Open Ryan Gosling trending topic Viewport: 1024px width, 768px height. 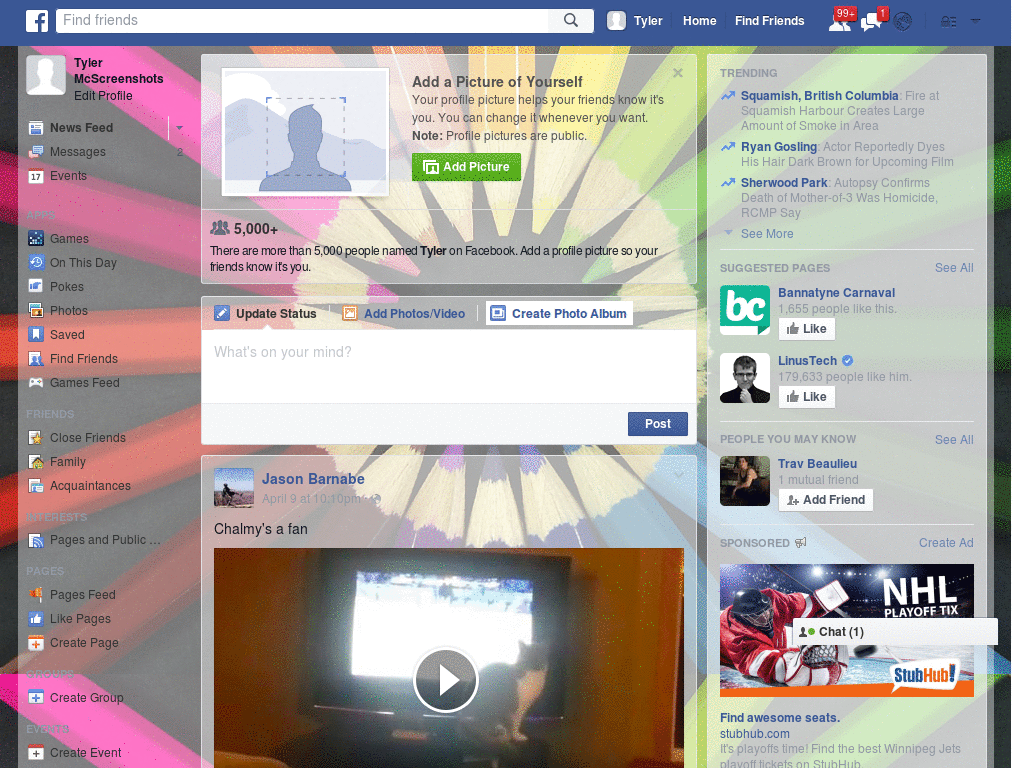778,146
